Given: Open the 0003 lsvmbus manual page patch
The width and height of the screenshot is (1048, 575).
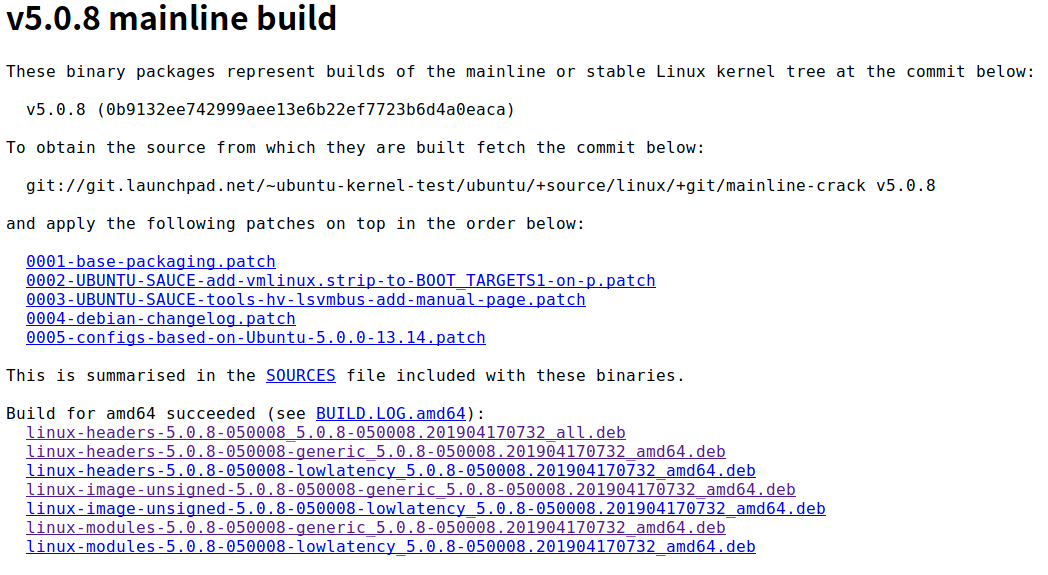Looking at the screenshot, I should (305, 300).
